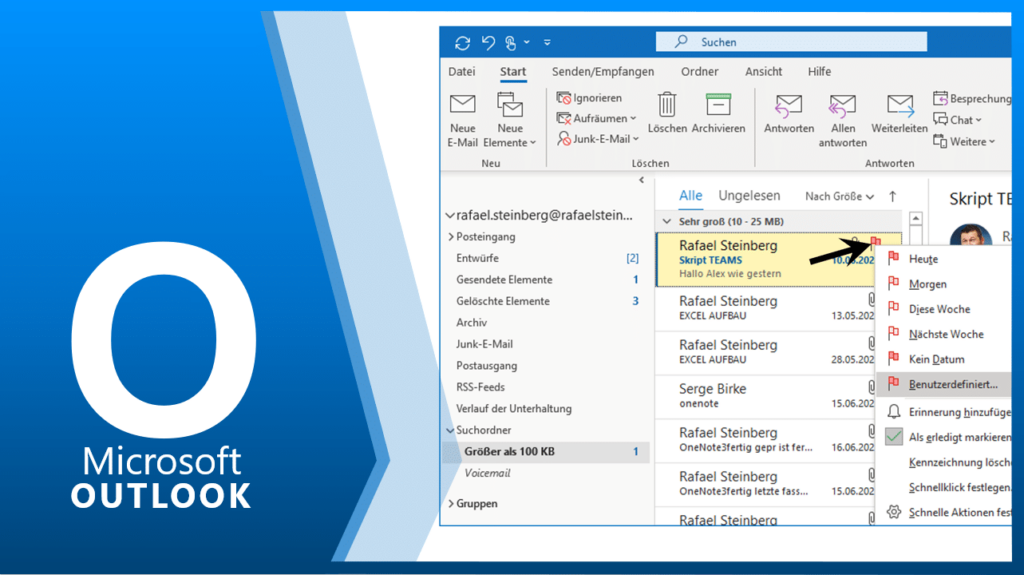1024x575 pixels.
Task: Open the Neue Elemente dropdown
Action: 509,120
